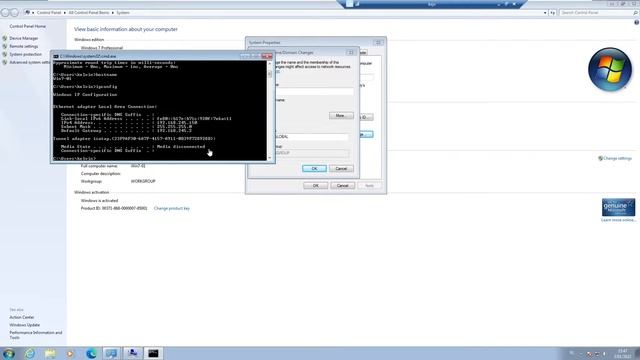
Task: Click the Computer name input field
Action: (x=315, y=92)
